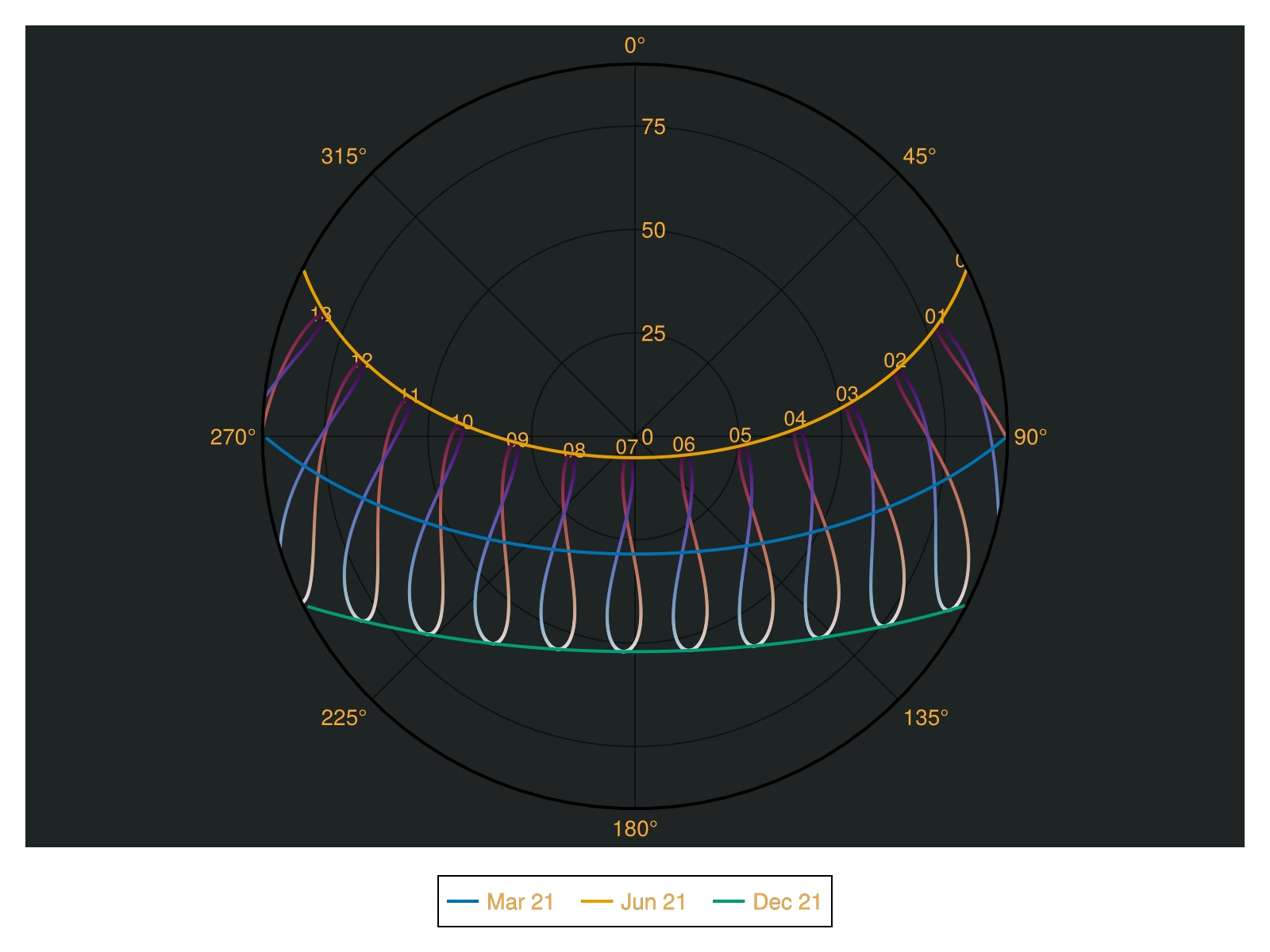Screen dimensions: 1270x952
Task: Click the green Dec 21 legend line swatch
Action: (729, 902)
